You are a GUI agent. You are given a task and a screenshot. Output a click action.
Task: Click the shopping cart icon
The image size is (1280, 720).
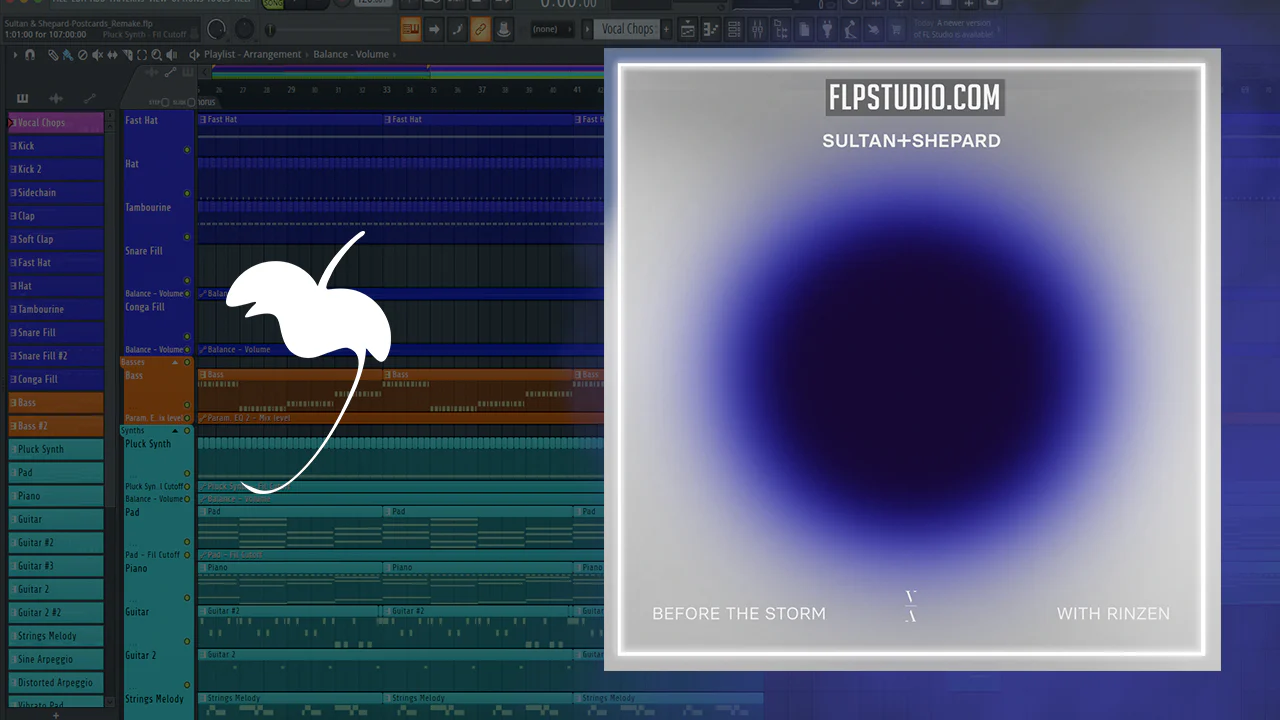[897, 29]
